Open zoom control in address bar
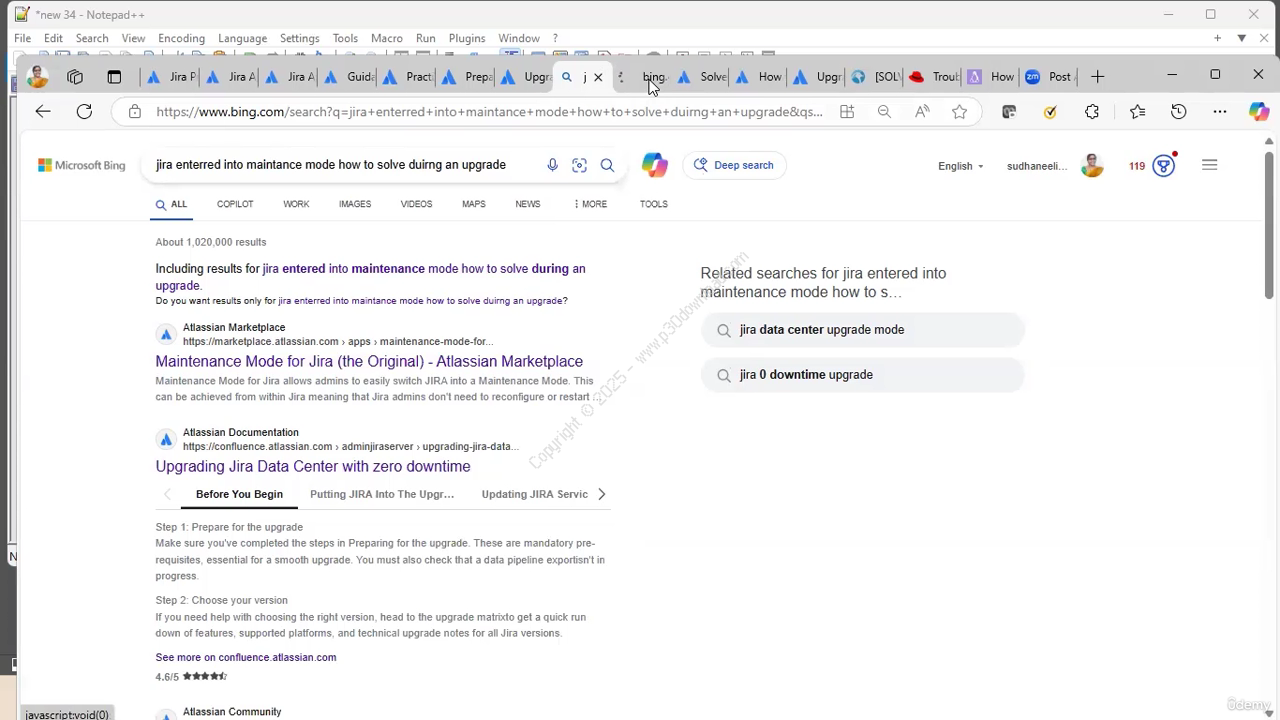The height and width of the screenshot is (720, 1280). (884, 112)
